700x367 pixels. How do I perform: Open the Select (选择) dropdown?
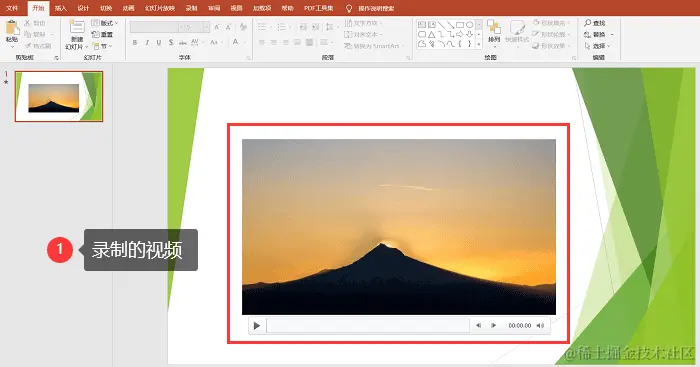tap(597, 46)
